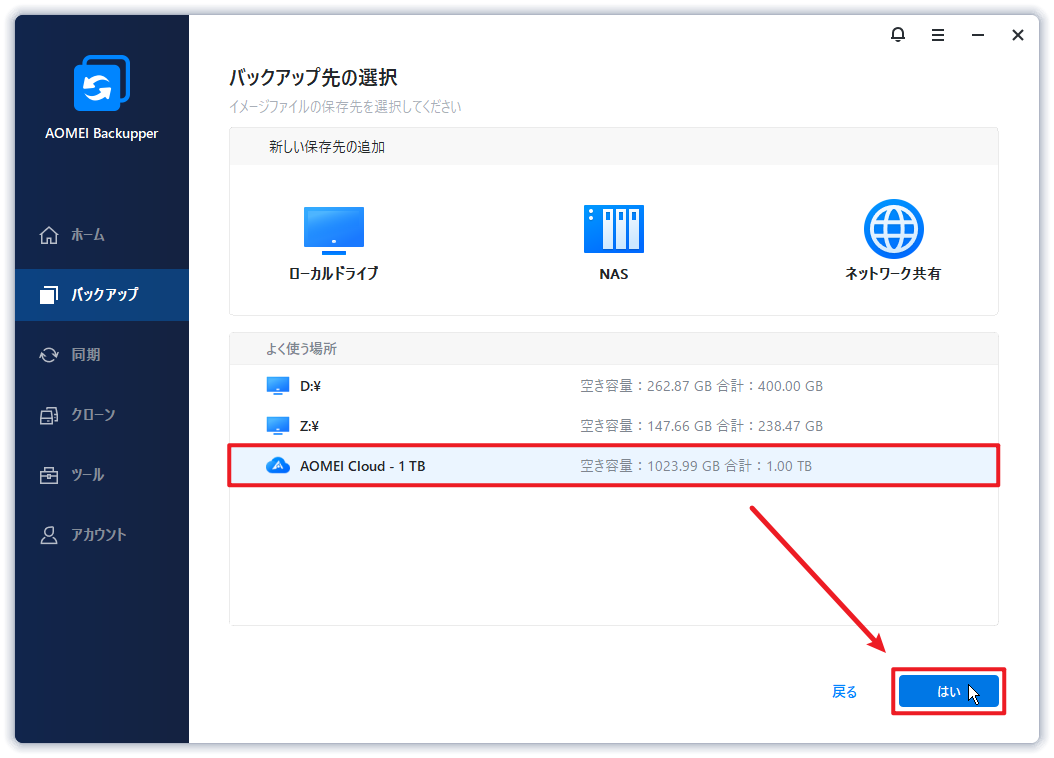1054x758 pixels.
Task: Click the AOMEI Cloud icon
Action: 278,465
